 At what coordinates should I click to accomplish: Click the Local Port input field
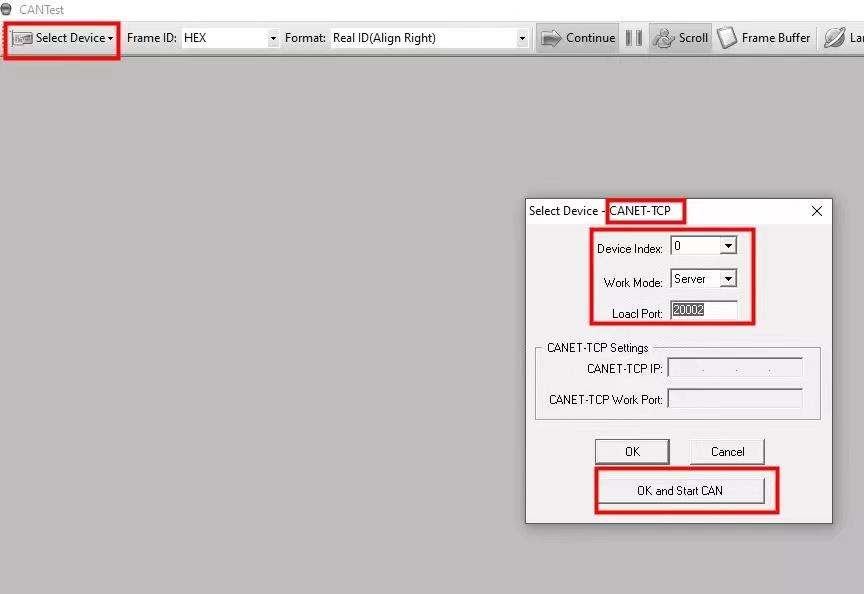pos(704,310)
